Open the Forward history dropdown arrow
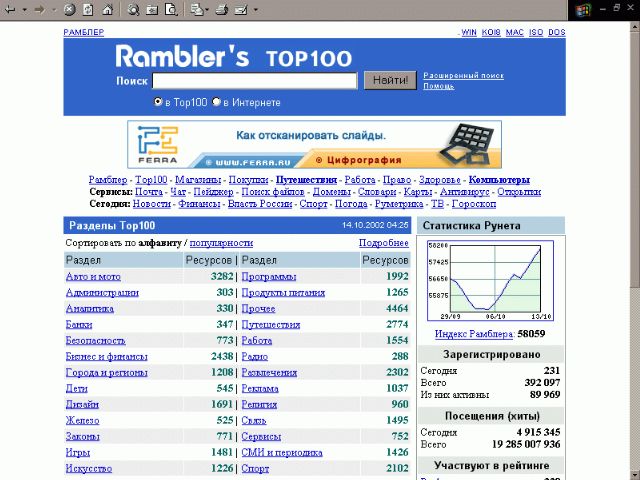Screen dimensions: 640x480 54,10
